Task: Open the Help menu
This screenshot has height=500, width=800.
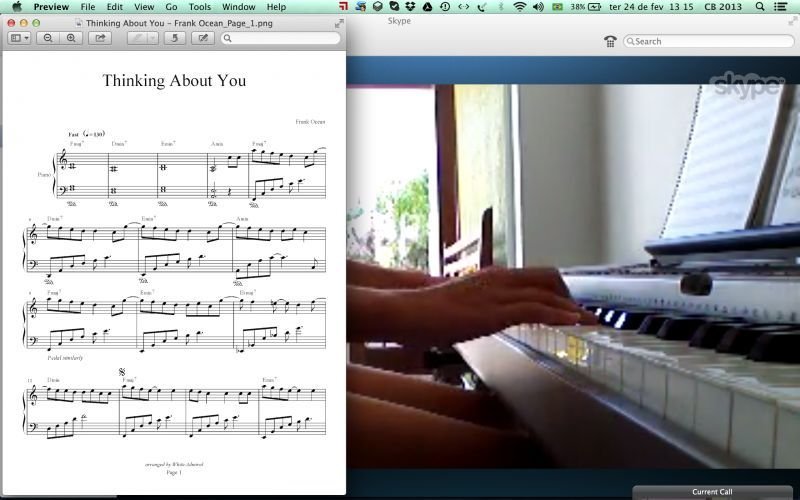Action: point(276,7)
